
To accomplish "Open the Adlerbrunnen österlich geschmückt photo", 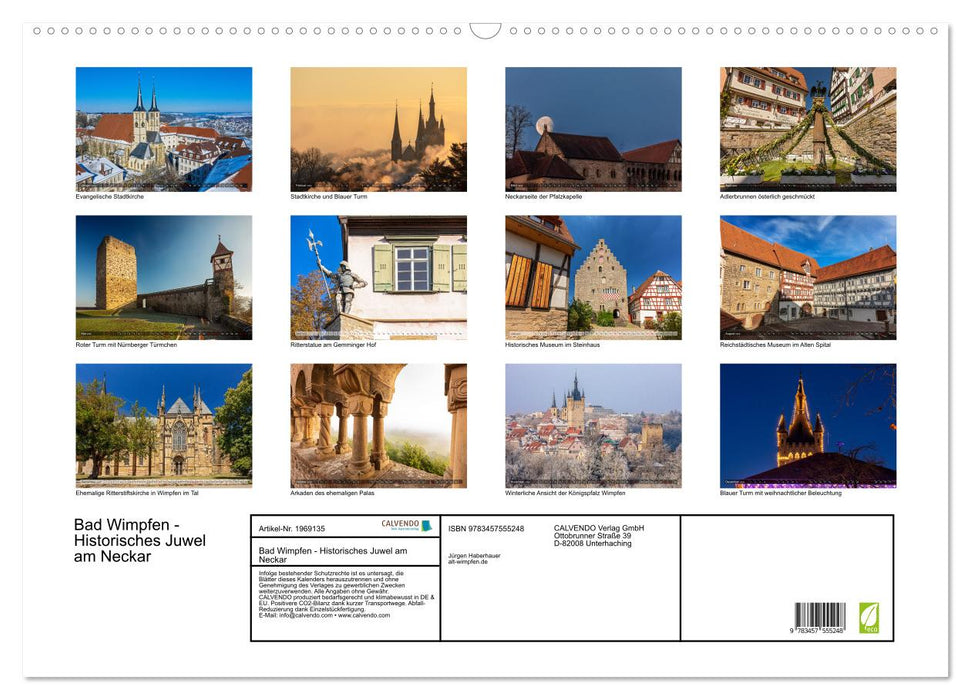I will (x=807, y=128).
